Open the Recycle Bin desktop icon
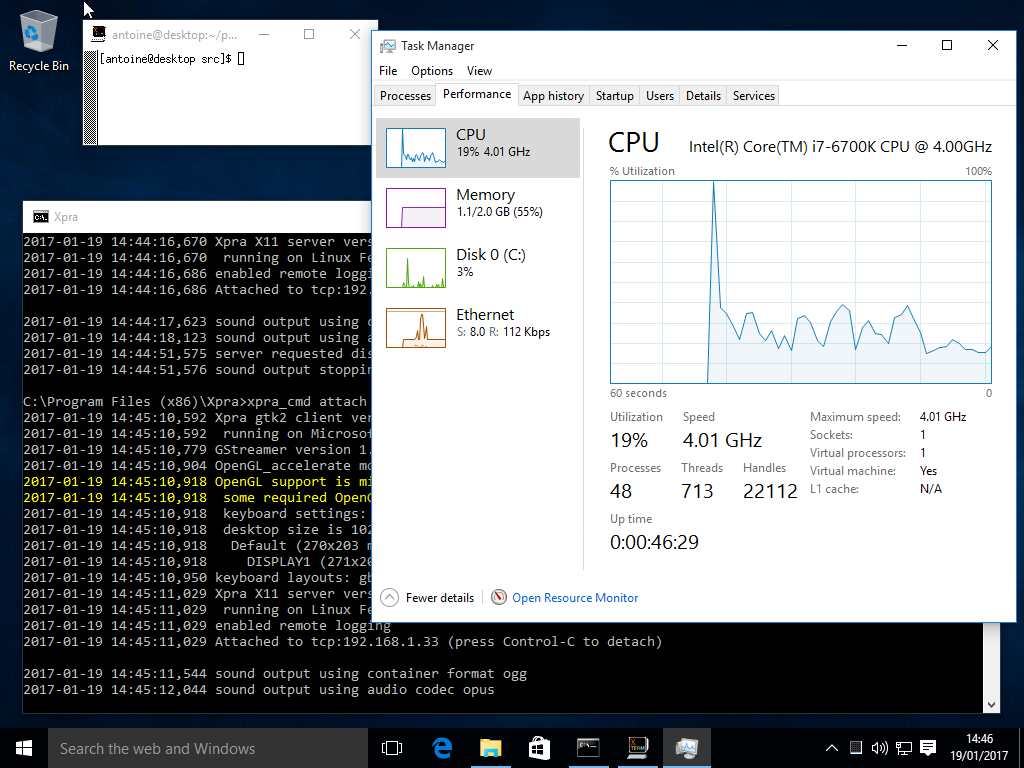 [x=39, y=40]
